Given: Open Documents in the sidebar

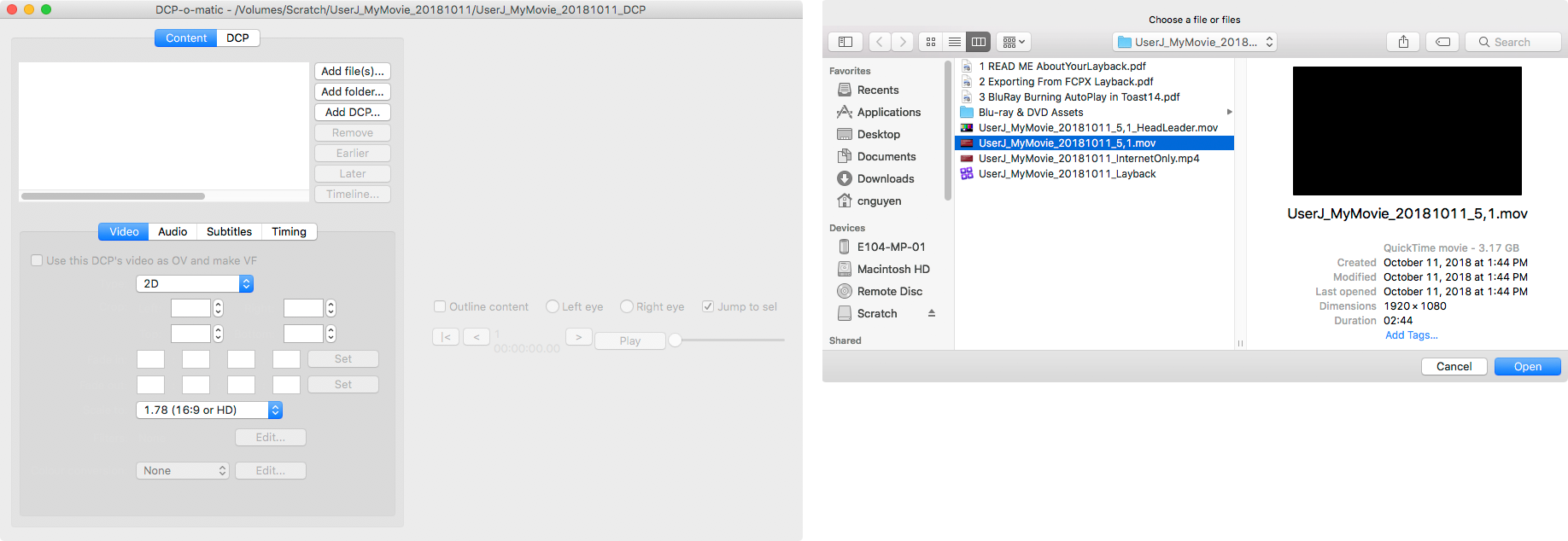Looking at the screenshot, I should pos(886,156).
